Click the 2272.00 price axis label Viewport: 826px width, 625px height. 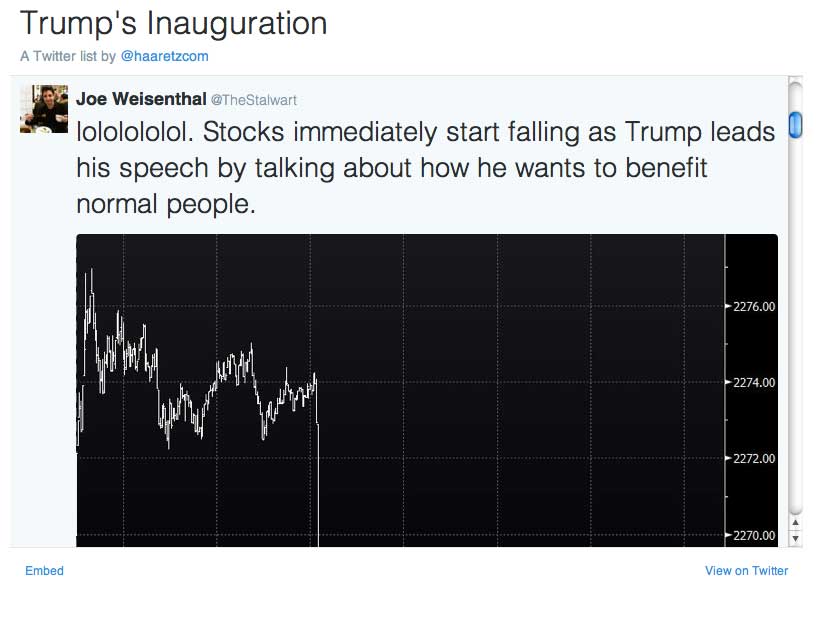tap(754, 458)
